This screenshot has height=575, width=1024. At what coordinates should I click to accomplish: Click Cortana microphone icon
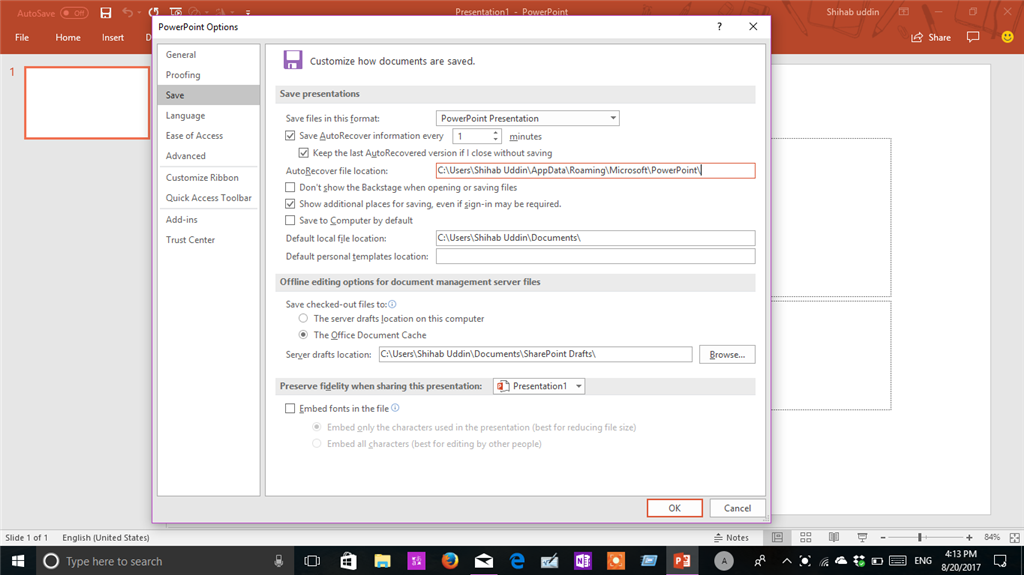[279, 561]
